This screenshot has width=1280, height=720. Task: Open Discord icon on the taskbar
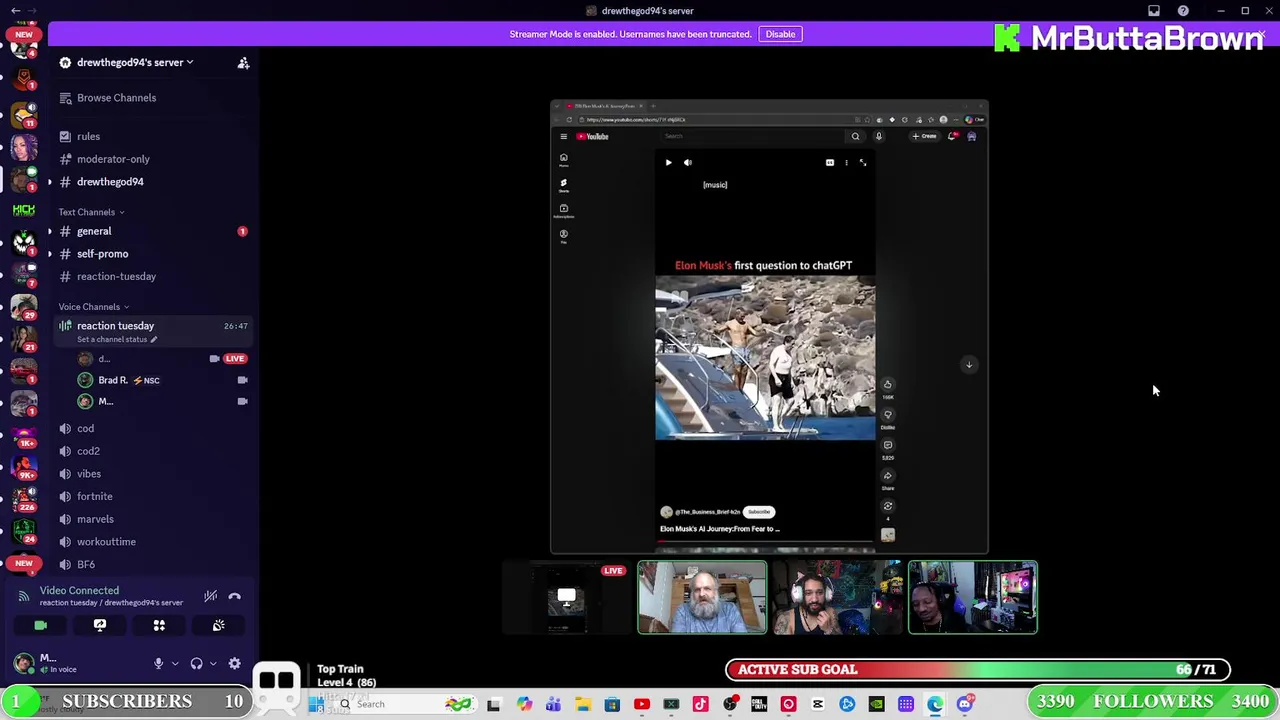[x=966, y=704]
